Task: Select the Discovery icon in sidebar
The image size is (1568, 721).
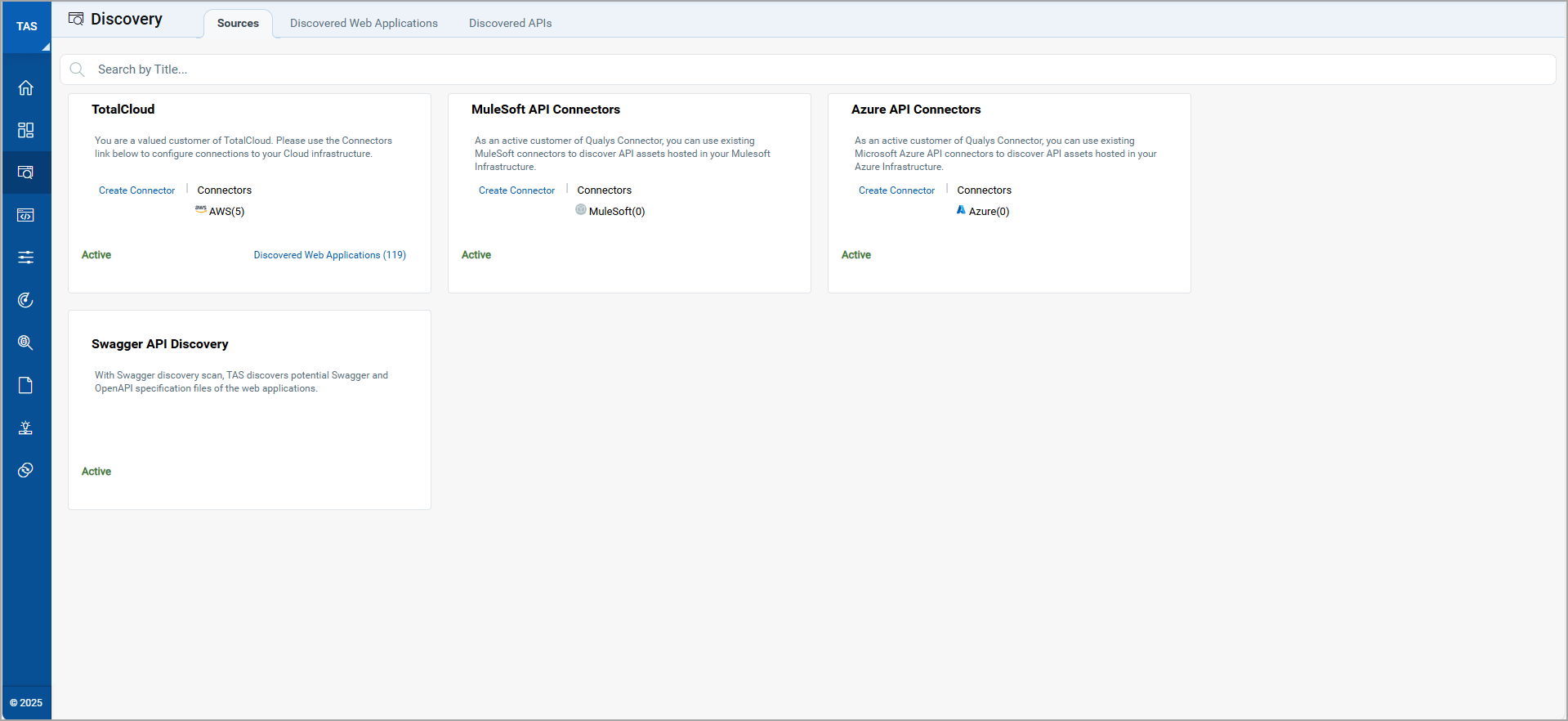Action: point(26,172)
